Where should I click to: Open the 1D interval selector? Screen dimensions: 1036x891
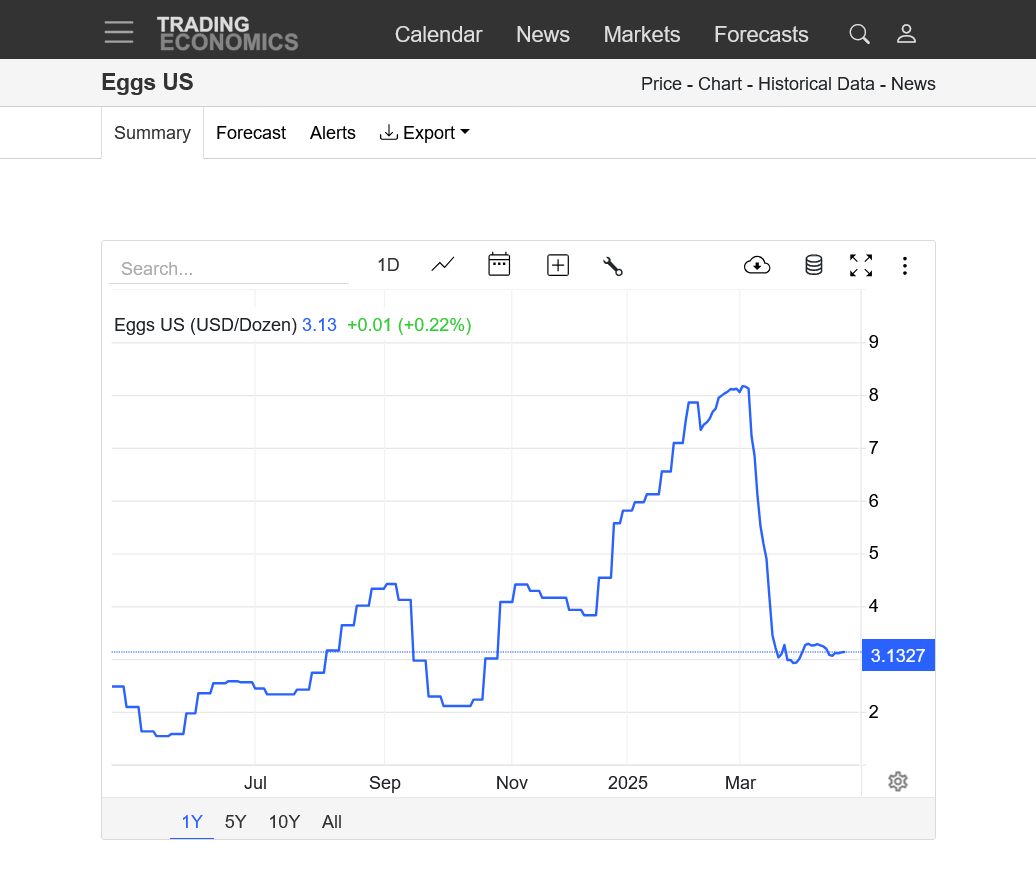388,265
